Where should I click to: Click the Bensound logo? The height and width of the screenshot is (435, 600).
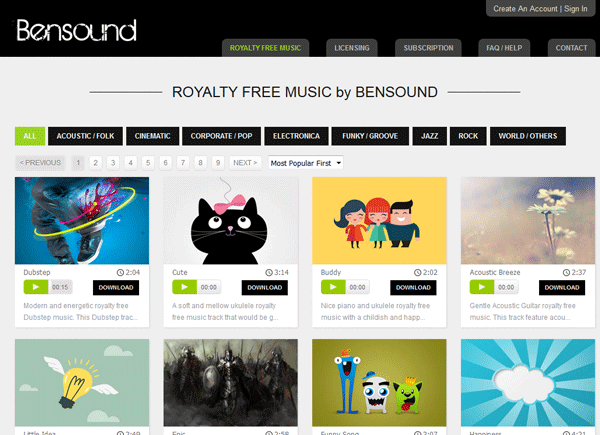click(x=76, y=30)
